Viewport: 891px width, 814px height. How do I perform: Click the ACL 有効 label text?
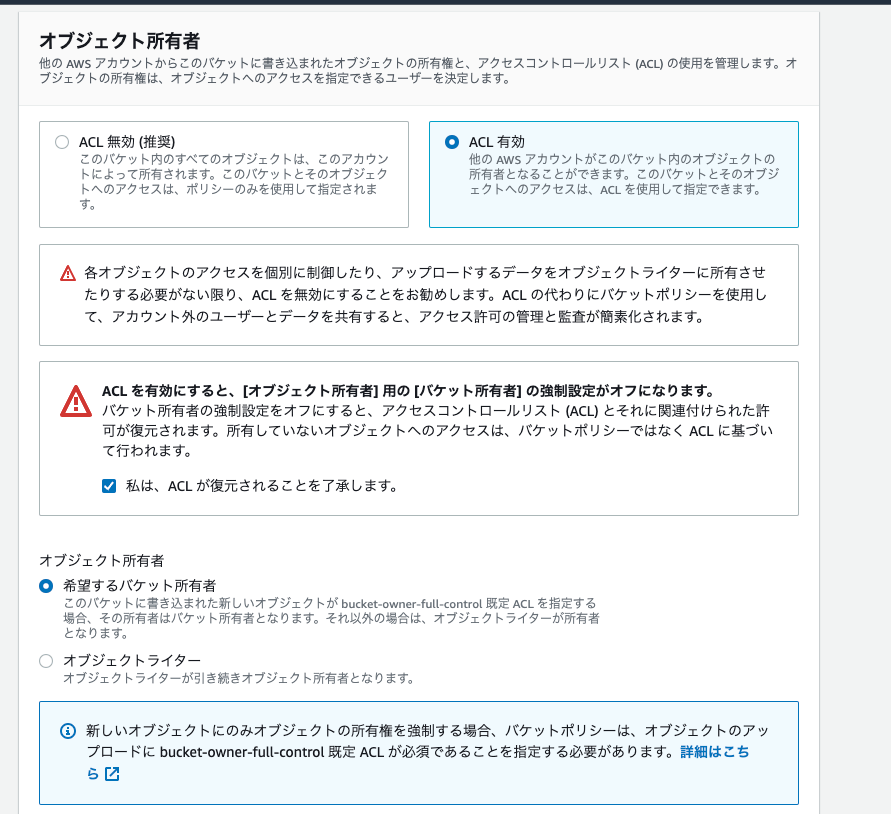coord(497,142)
